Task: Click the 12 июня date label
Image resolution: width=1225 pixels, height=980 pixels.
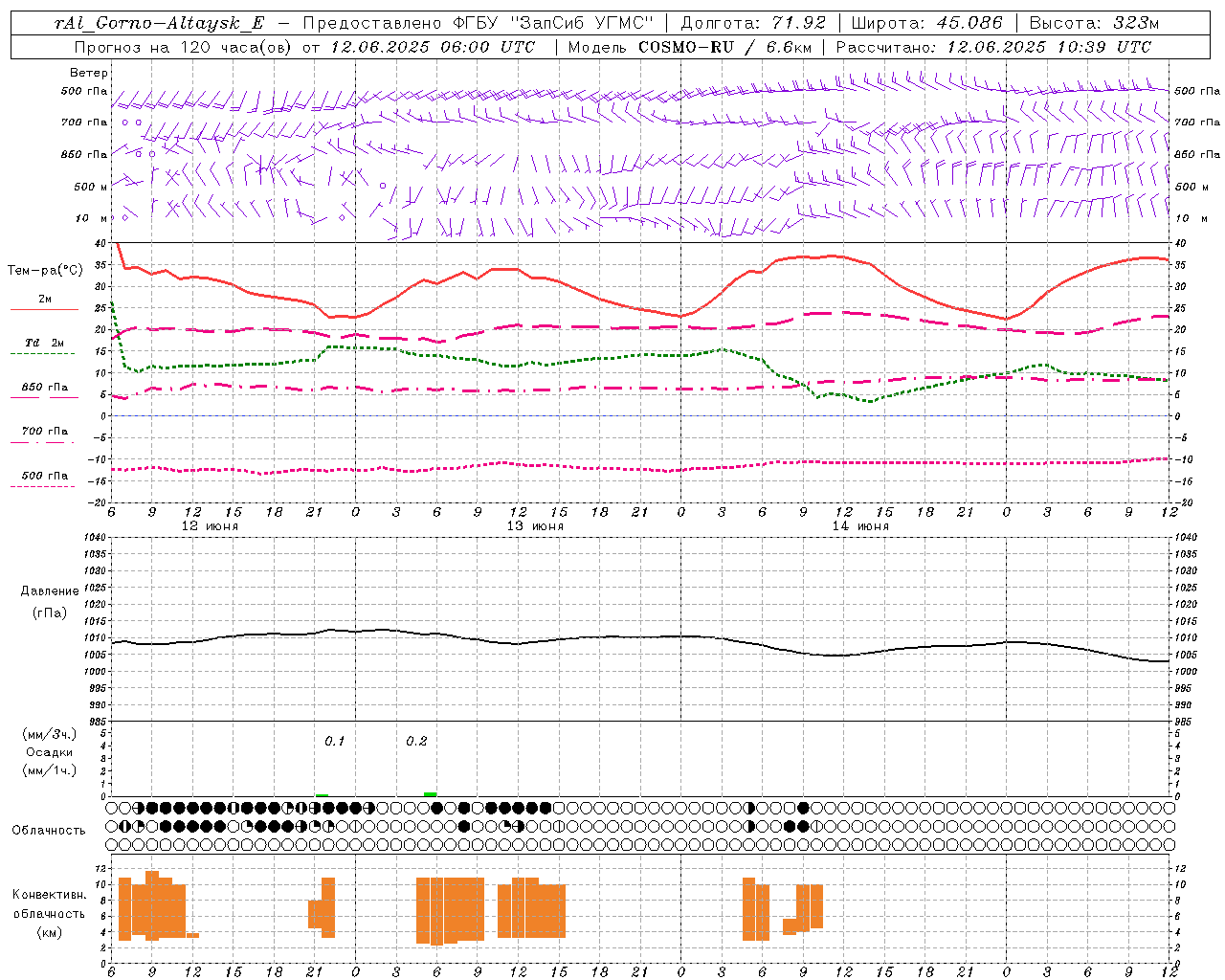Action: pyautogui.click(x=210, y=526)
